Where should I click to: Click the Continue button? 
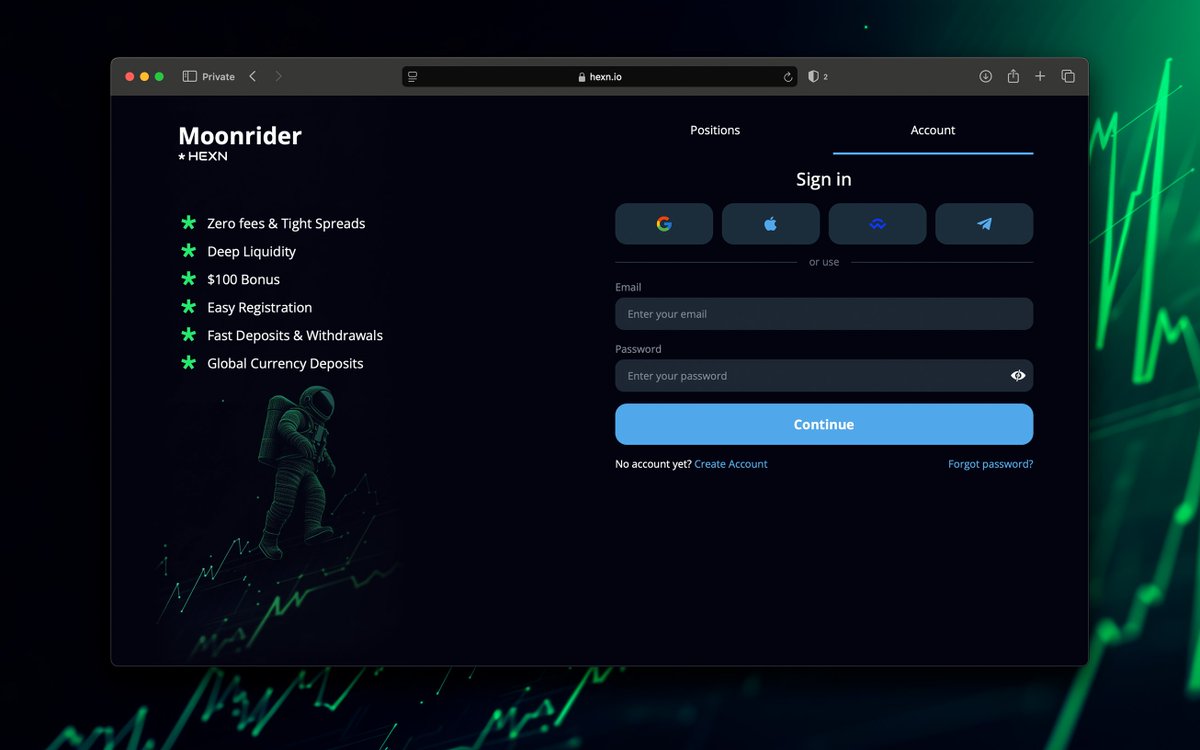(824, 424)
